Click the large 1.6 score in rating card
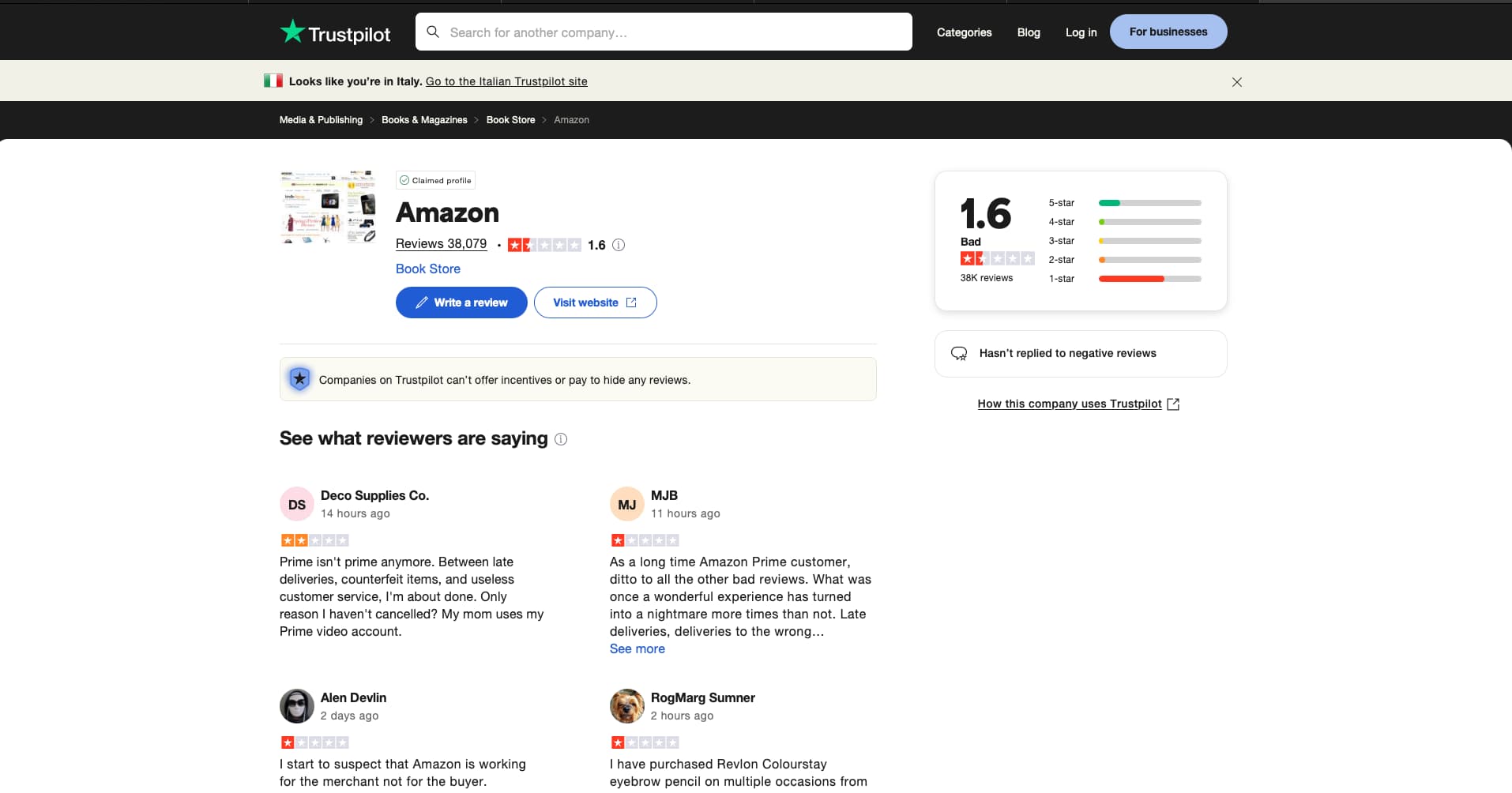Screen dimensions: 1512x793 pyautogui.click(x=986, y=213)
